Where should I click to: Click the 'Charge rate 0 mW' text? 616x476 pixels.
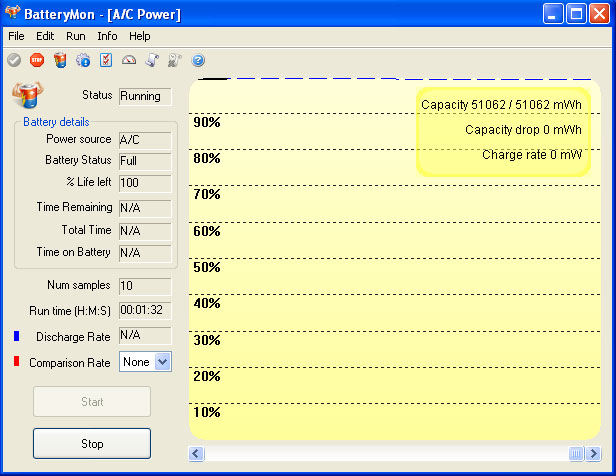pos(532,155)
